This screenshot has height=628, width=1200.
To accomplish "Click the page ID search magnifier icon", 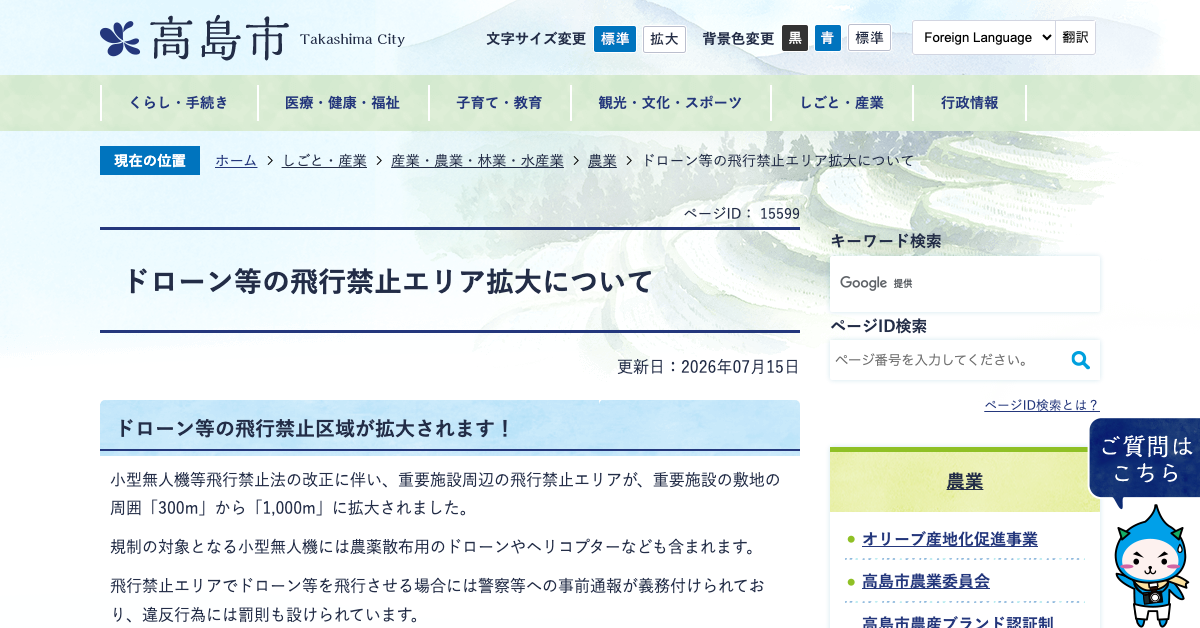I will tap(1080, 360).
